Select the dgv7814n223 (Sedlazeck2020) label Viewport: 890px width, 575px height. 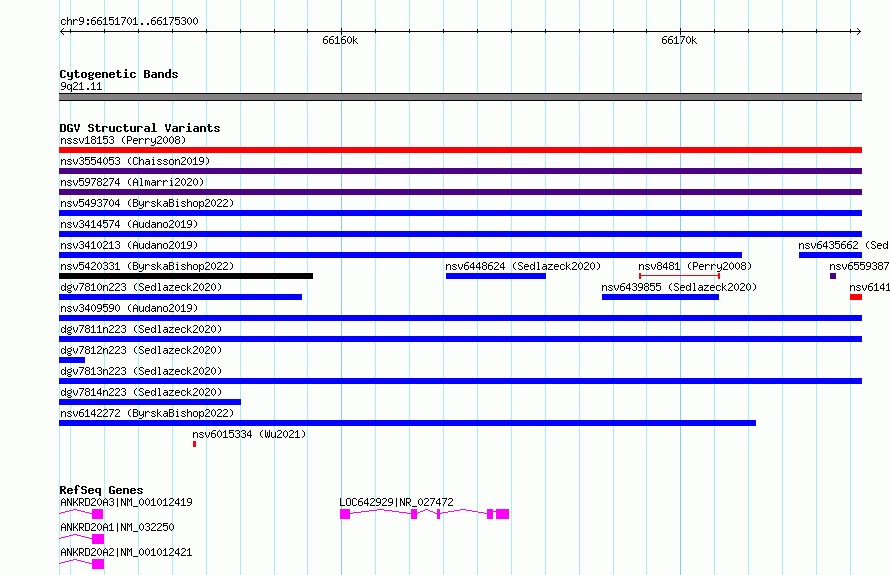point(141,392)
